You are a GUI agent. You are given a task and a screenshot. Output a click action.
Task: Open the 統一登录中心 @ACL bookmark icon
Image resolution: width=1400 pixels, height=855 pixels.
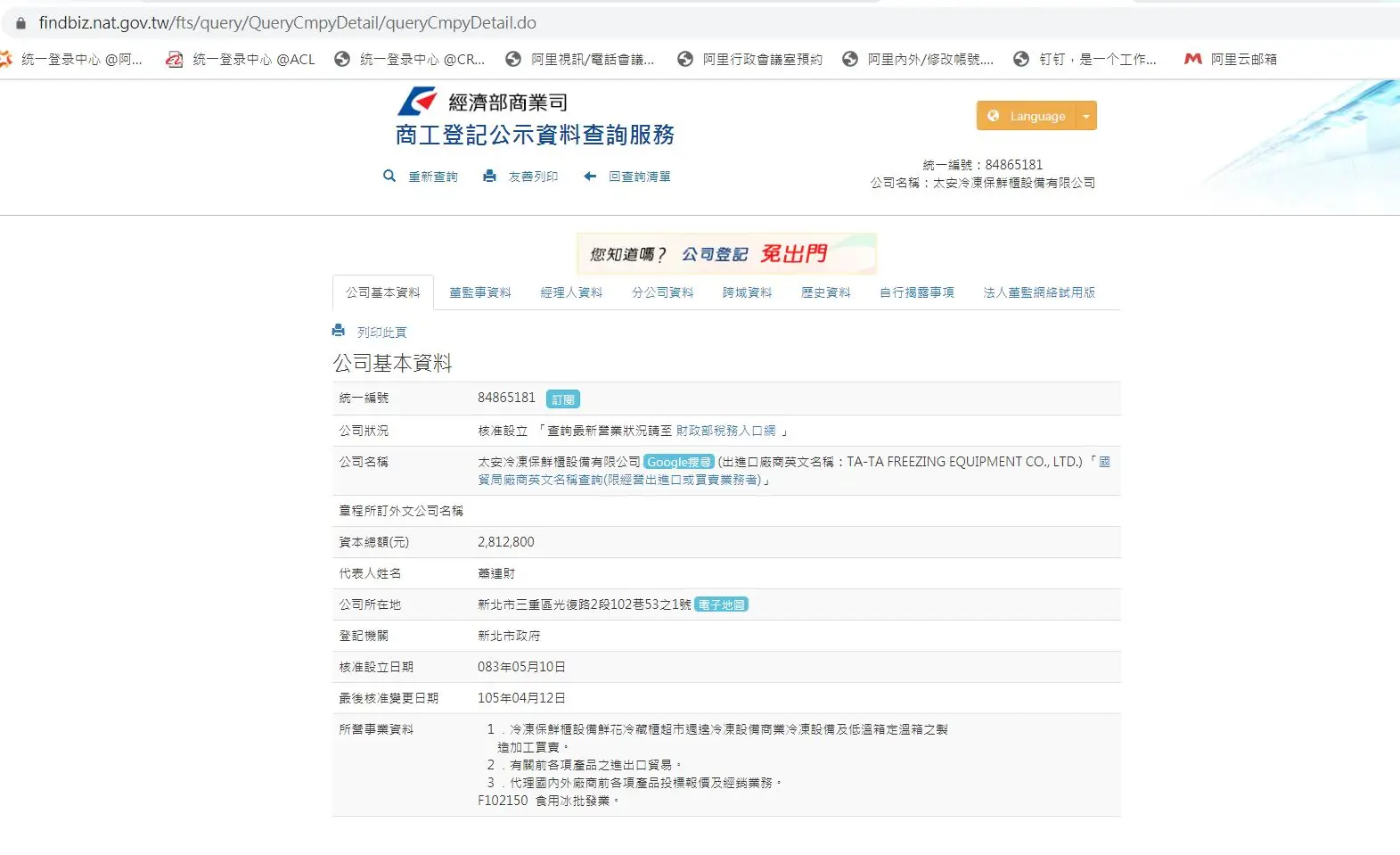175,59
